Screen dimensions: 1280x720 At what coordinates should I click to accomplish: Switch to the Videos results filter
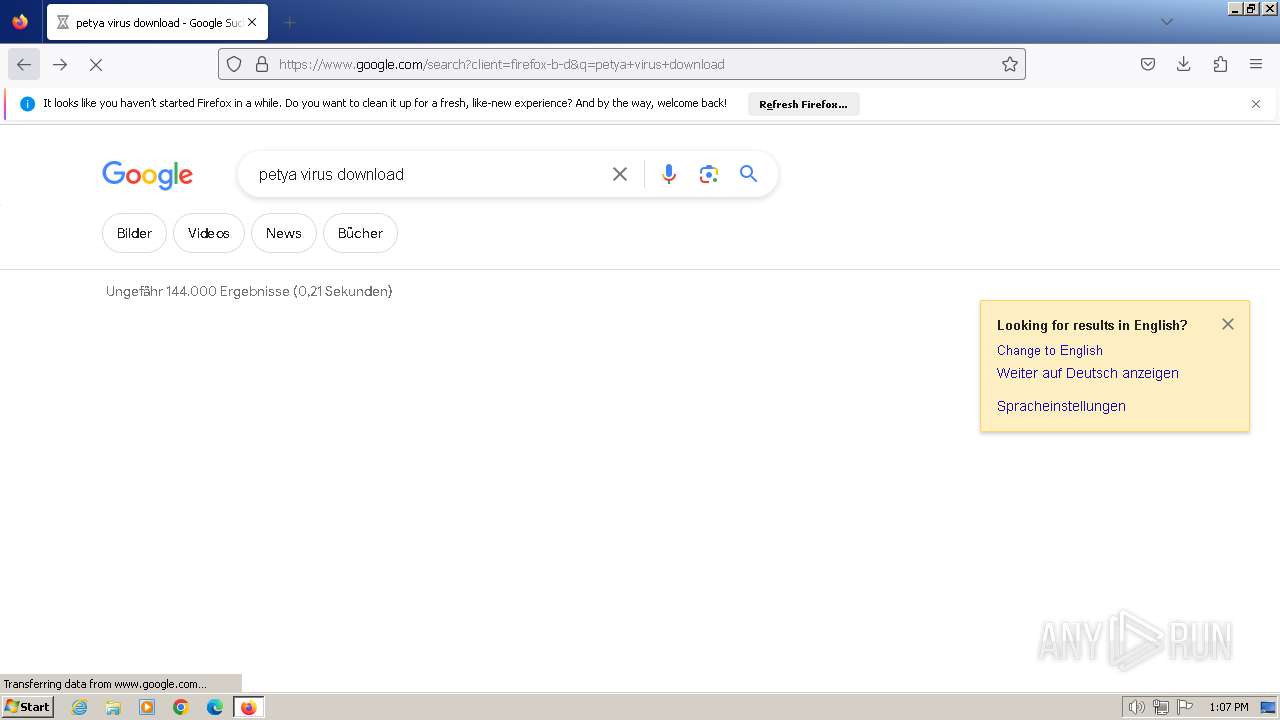(209, 233)
